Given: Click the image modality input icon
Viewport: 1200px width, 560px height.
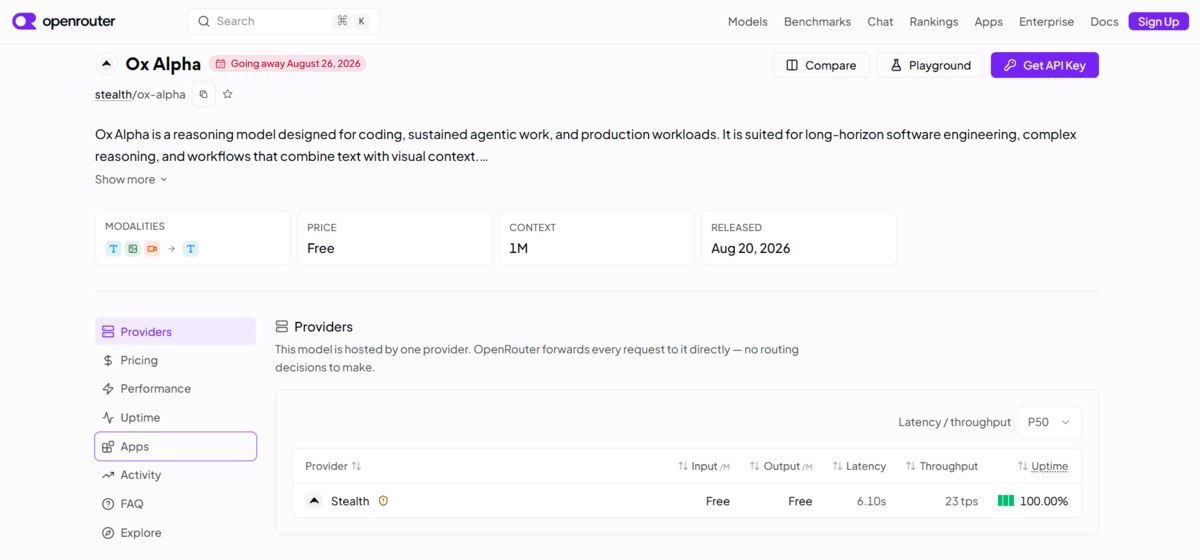Looking at the screenshot, I should [133, 248].
